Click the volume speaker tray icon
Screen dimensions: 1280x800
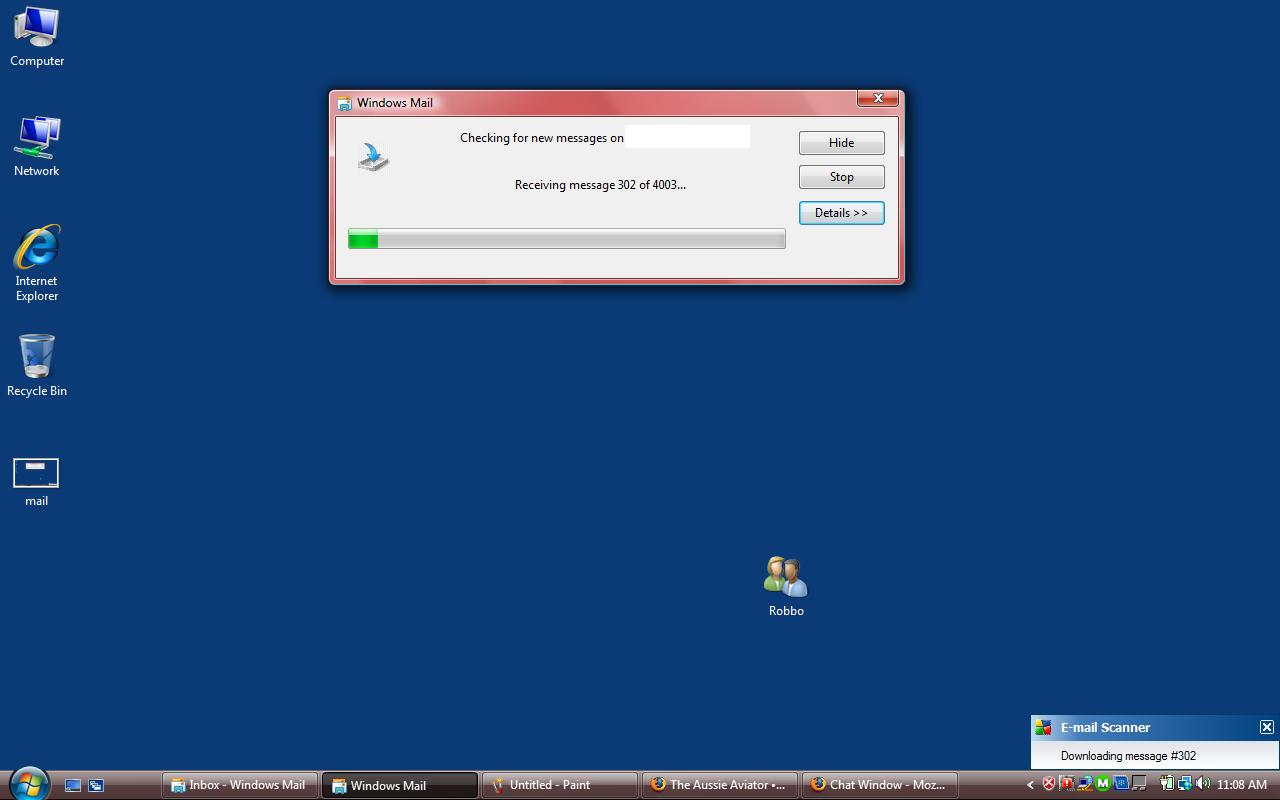[1202, 784]
